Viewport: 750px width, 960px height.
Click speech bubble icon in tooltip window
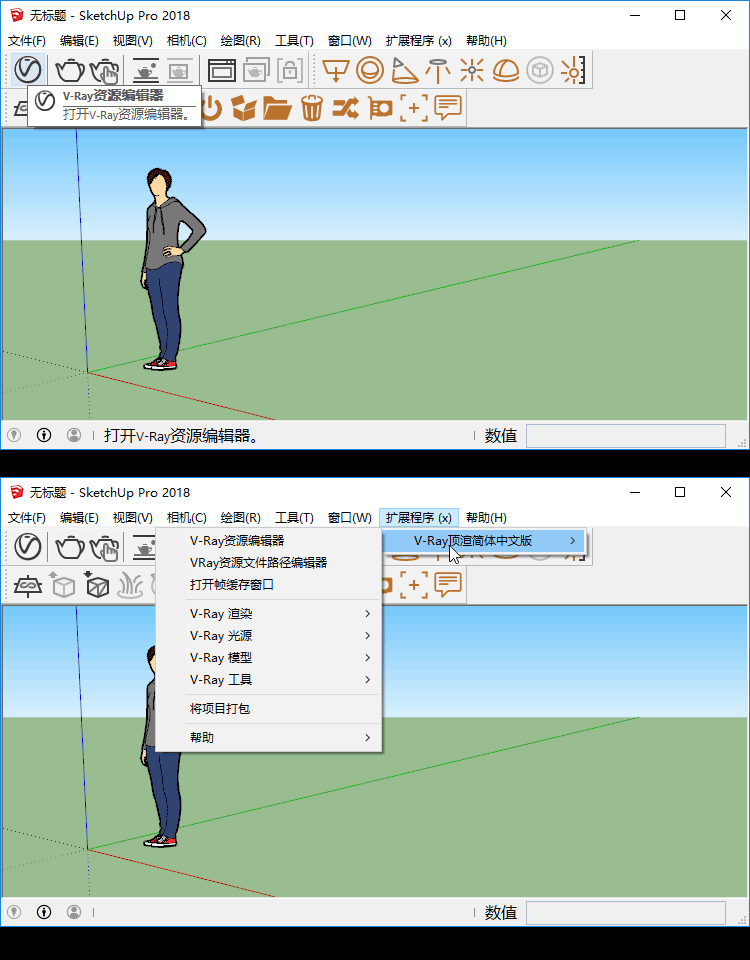pyautogui.click(x=448, y=108)
